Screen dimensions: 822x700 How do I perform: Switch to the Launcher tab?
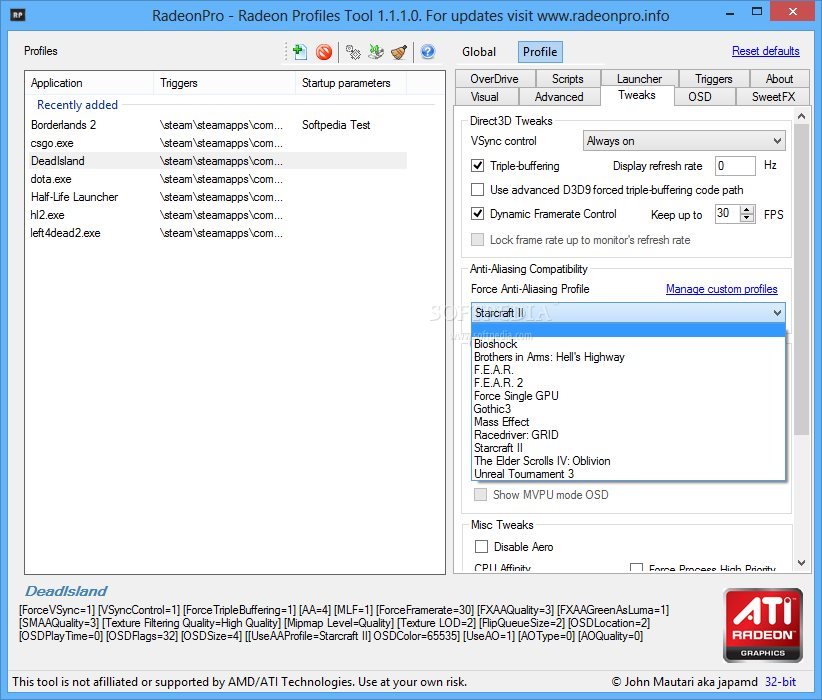pos(639,79)
